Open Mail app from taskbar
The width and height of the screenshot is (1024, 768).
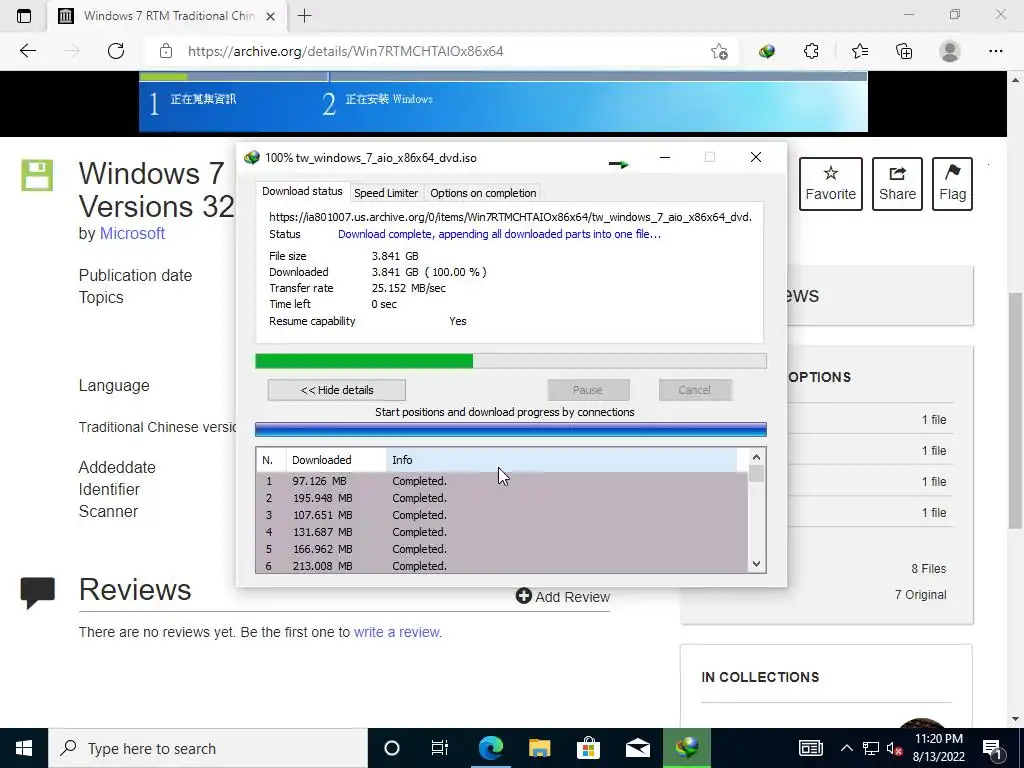pyautogui.click(x=637, y=748)
